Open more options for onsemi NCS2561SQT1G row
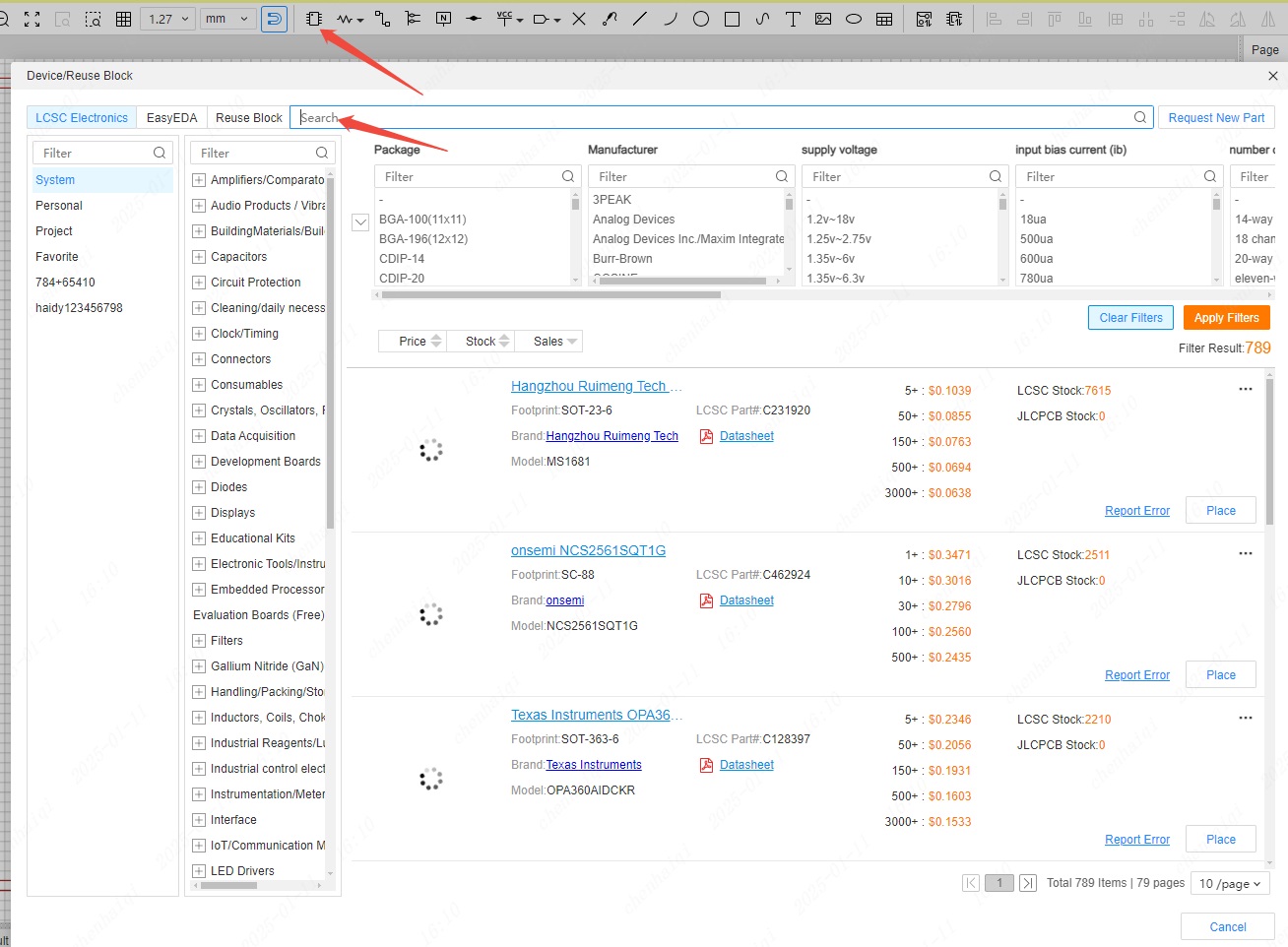Viewport: 1288px width, 947px height. click(1246, 553)
